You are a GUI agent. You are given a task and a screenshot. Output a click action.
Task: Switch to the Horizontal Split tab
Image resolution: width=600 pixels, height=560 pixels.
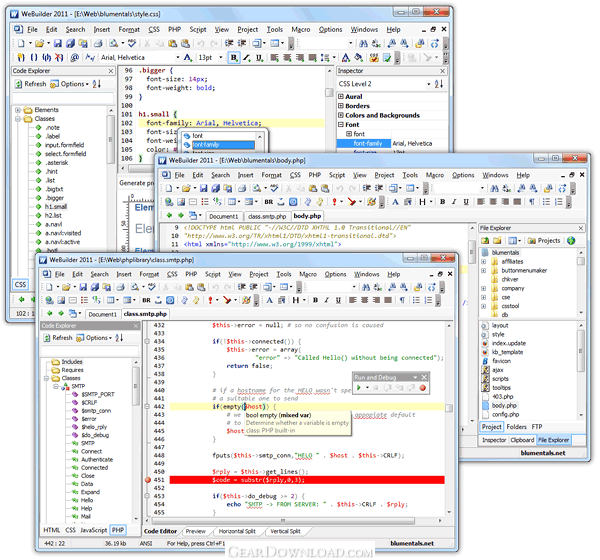(x=237, y=531)
